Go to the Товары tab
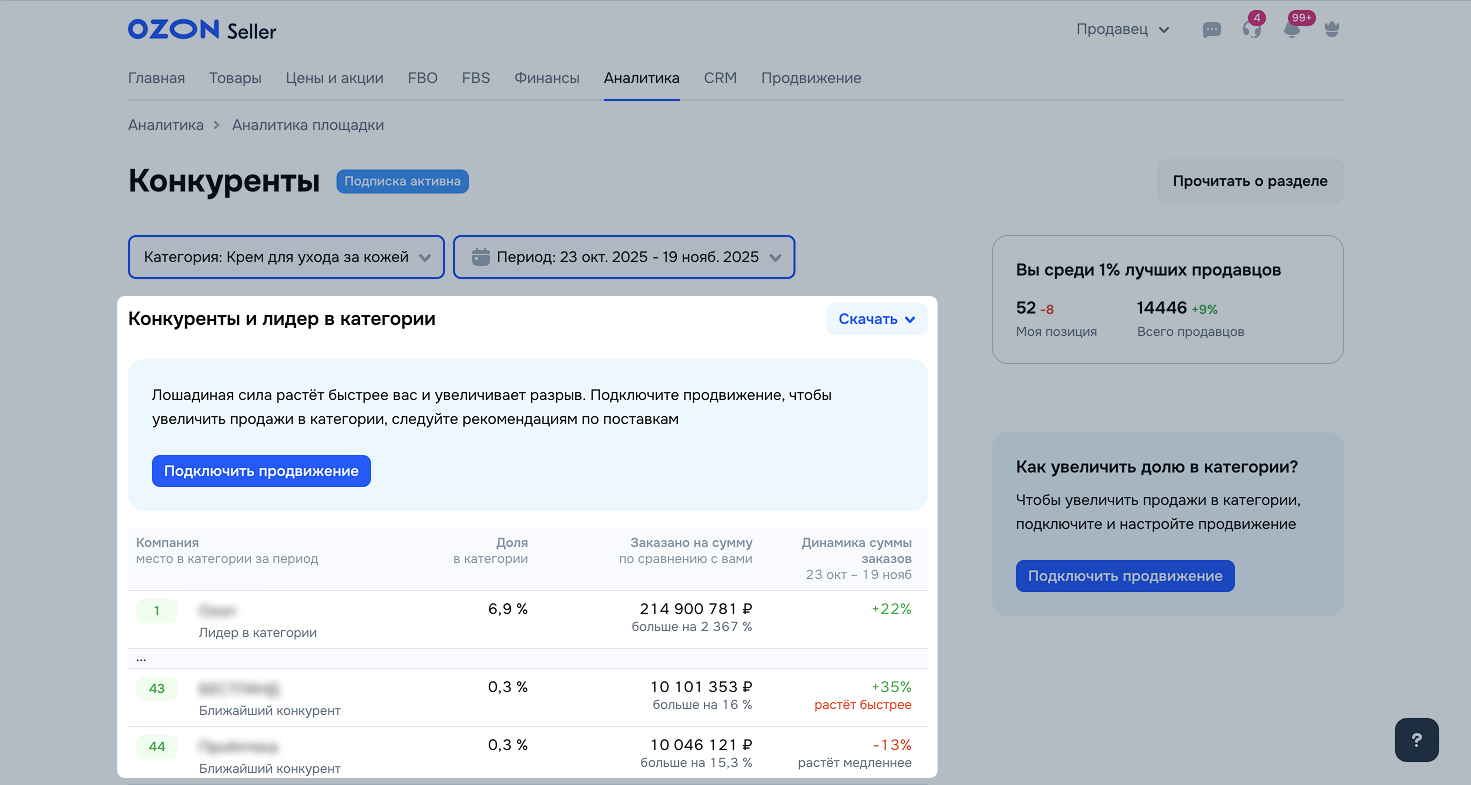 pos(235,78)
